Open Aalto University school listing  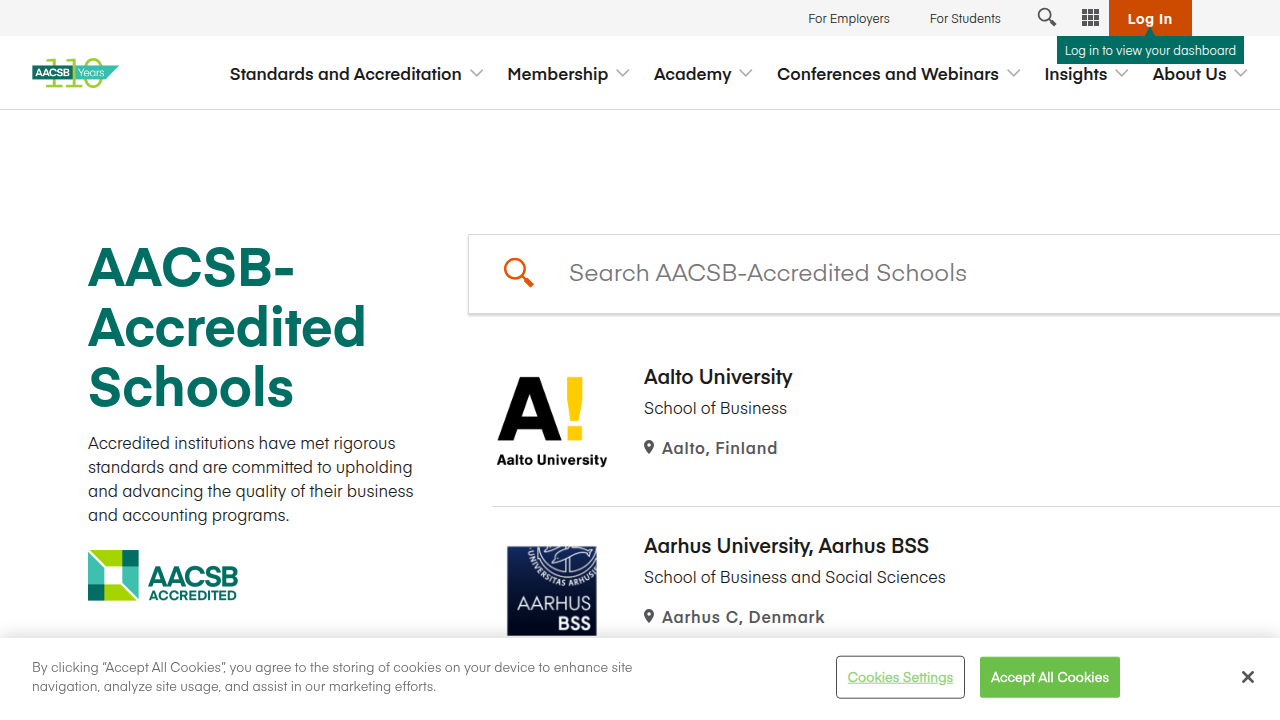click(718, 377)
